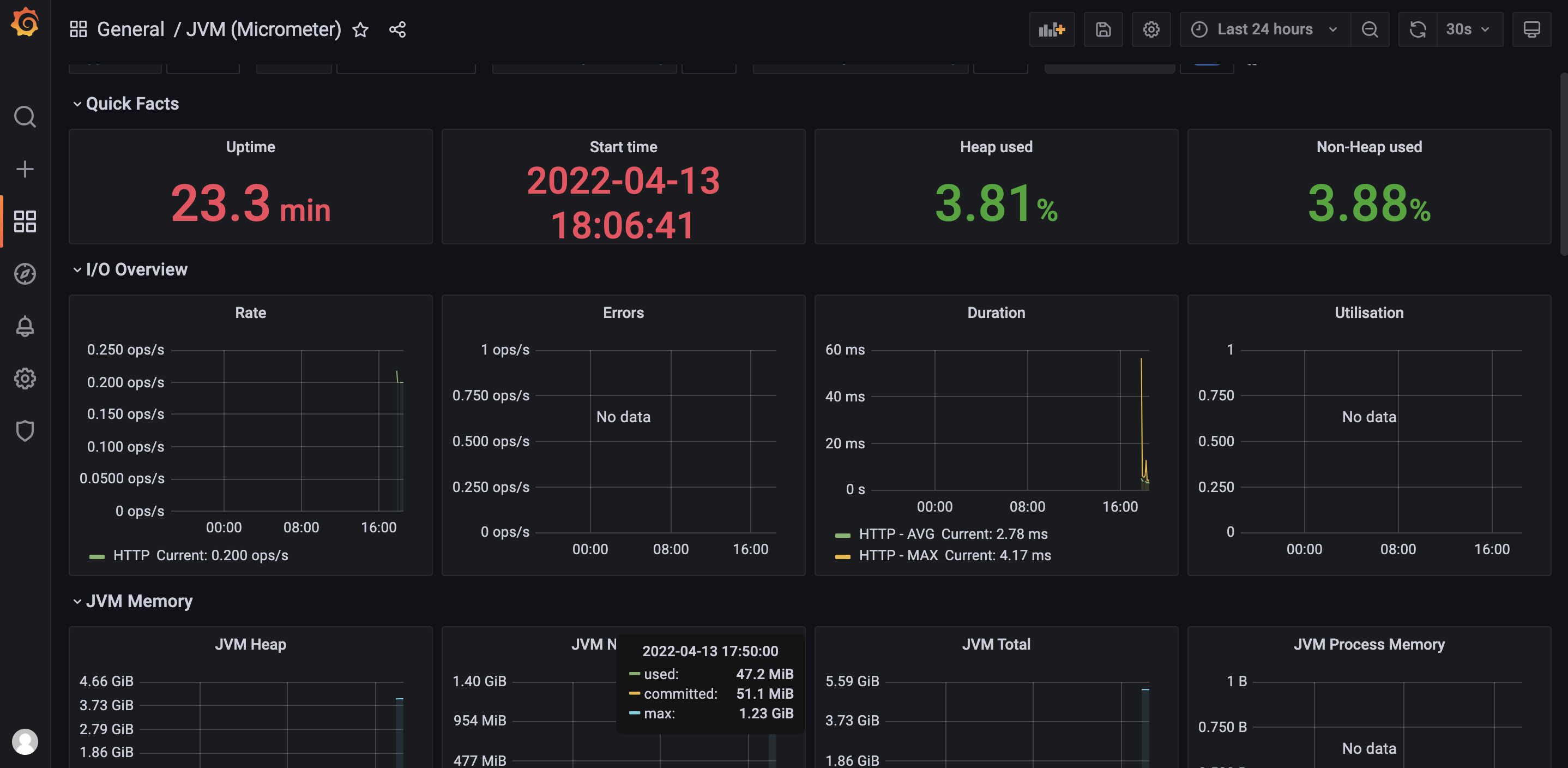Open Explore compass in sidebar
This screenshot has height=768, width=1568.
point(25,273)
